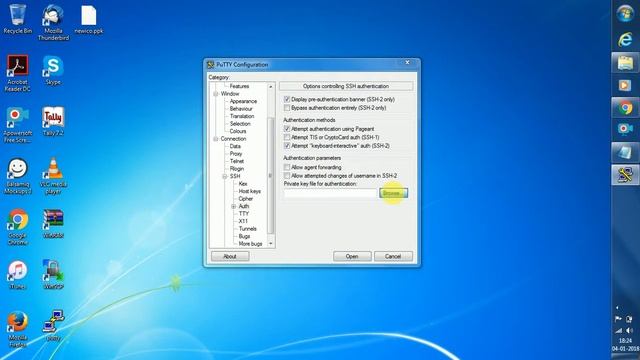
Task: Click the category tree scrollbar thumb
Action: coord(270,176)
